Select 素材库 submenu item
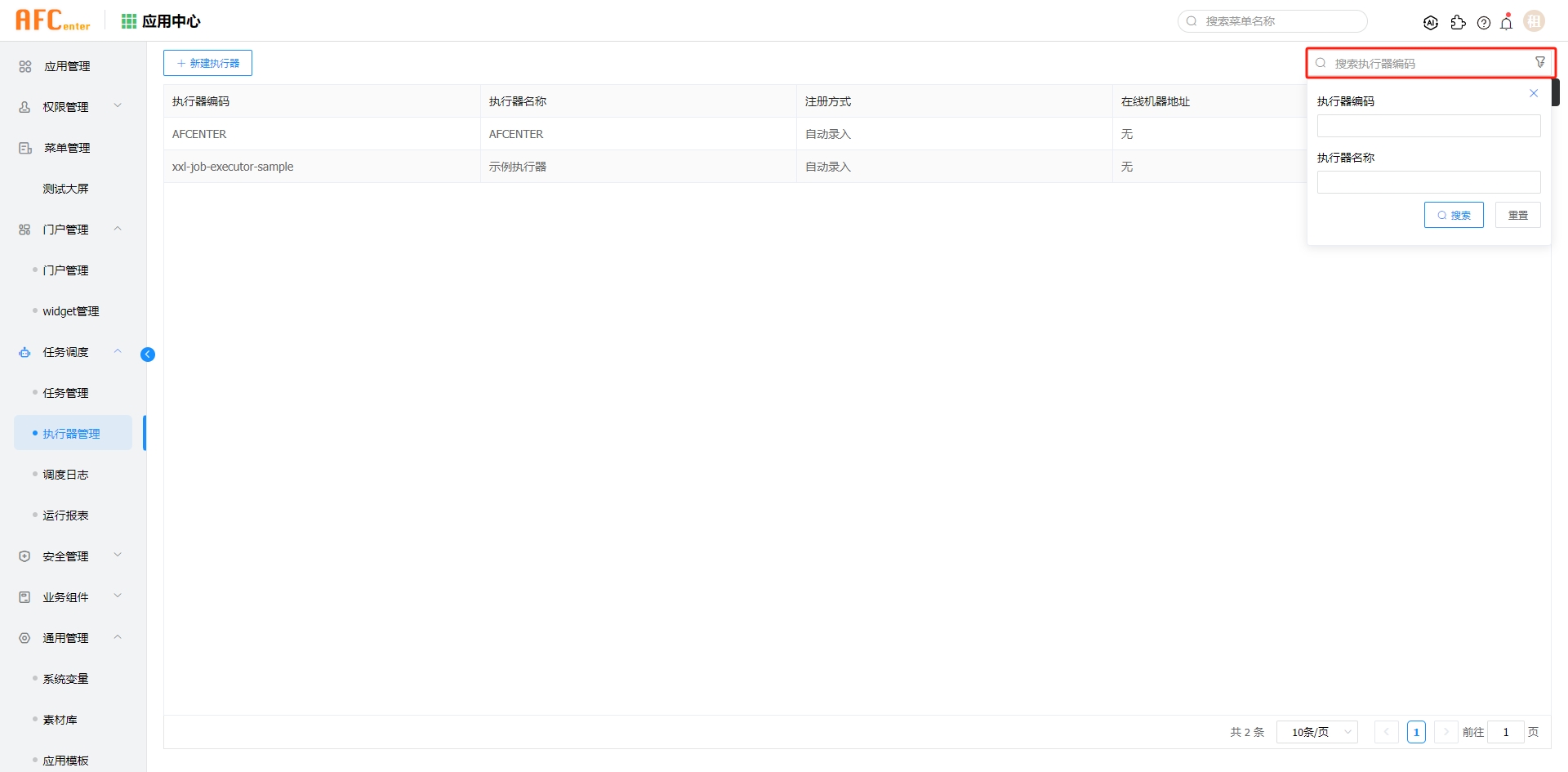This screenshot has width=1568, height=772. pyautogui.click(x=60, y=720)
